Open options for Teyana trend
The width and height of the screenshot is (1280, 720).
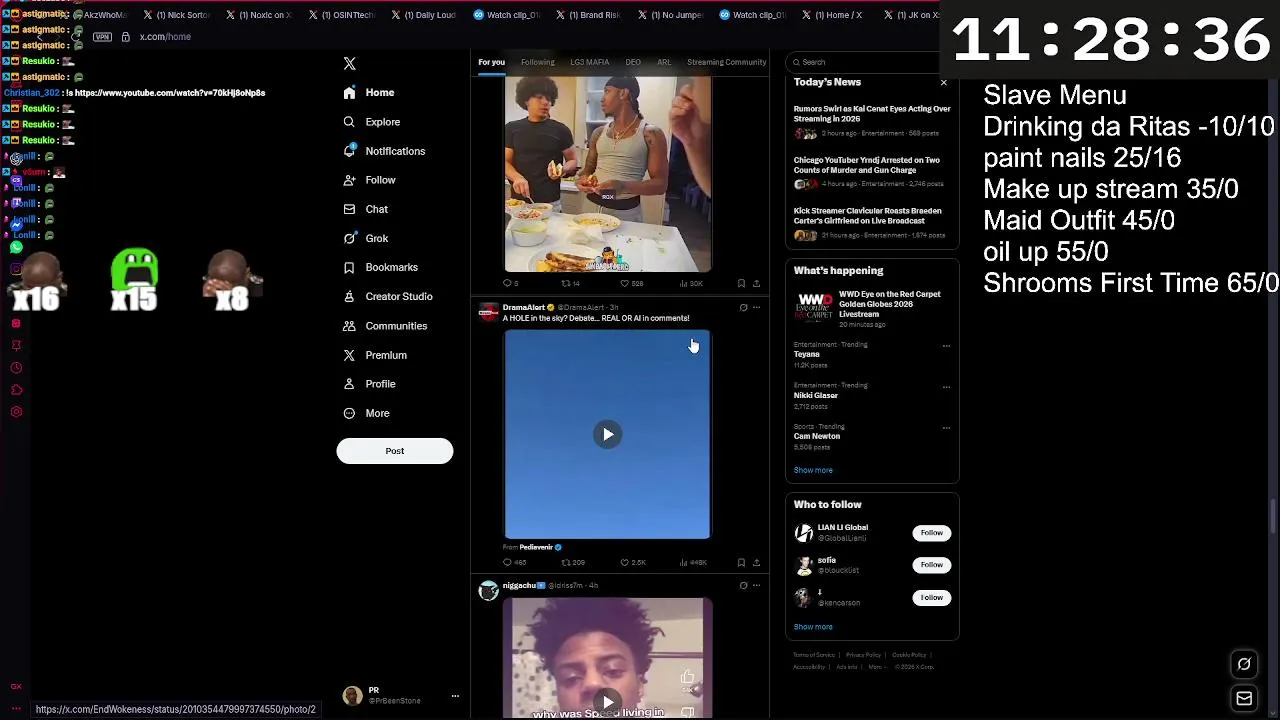(946, 346)
